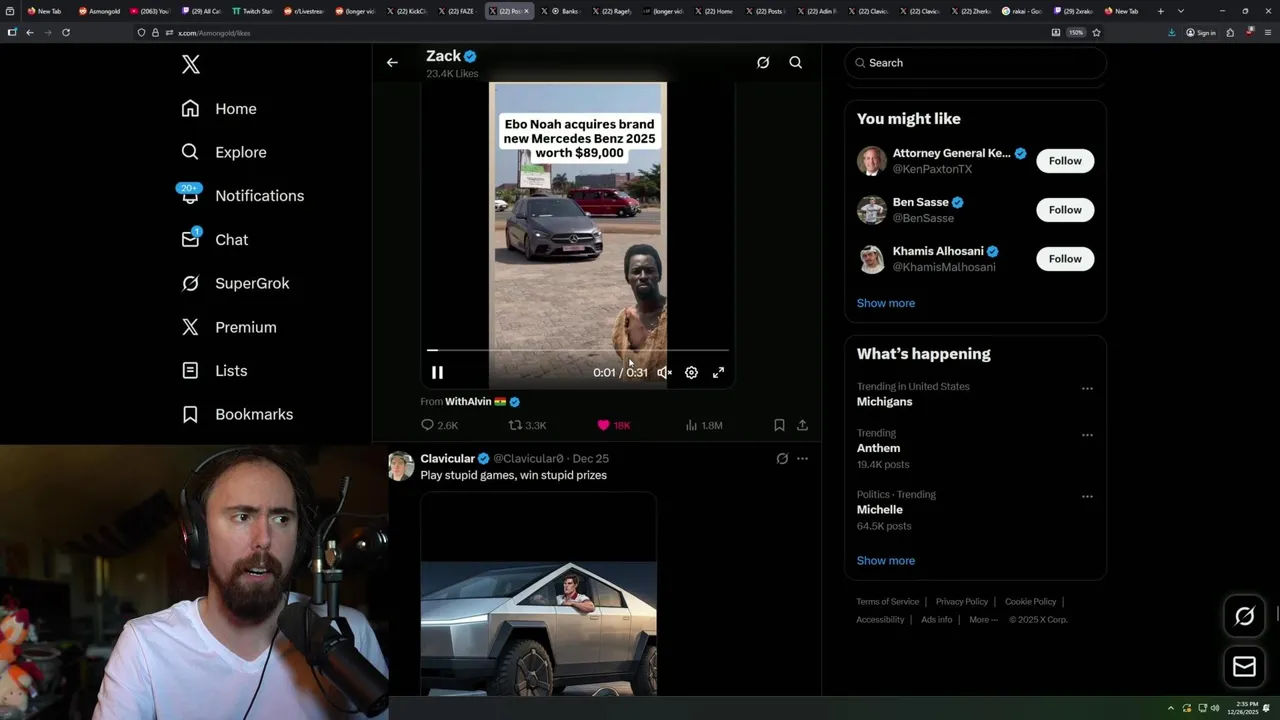The width and height of the screenshot is (1280, 720).
Task: Follow Attorney General Ken Paxton
Action: coord(1065,160)
